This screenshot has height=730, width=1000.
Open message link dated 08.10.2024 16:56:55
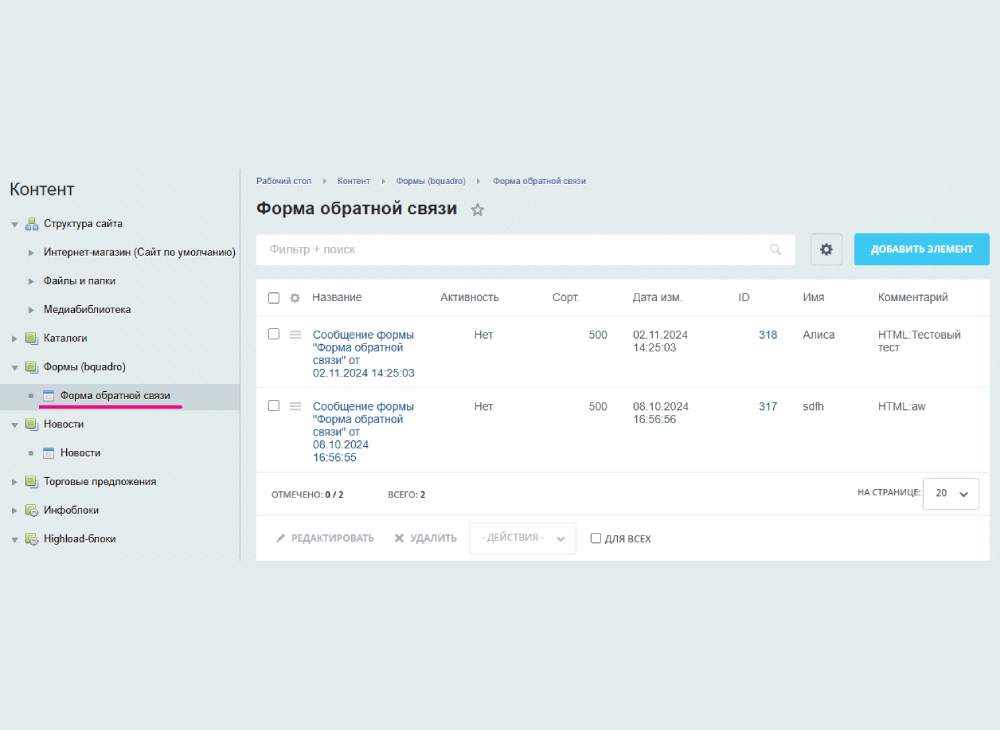(364, 432)
